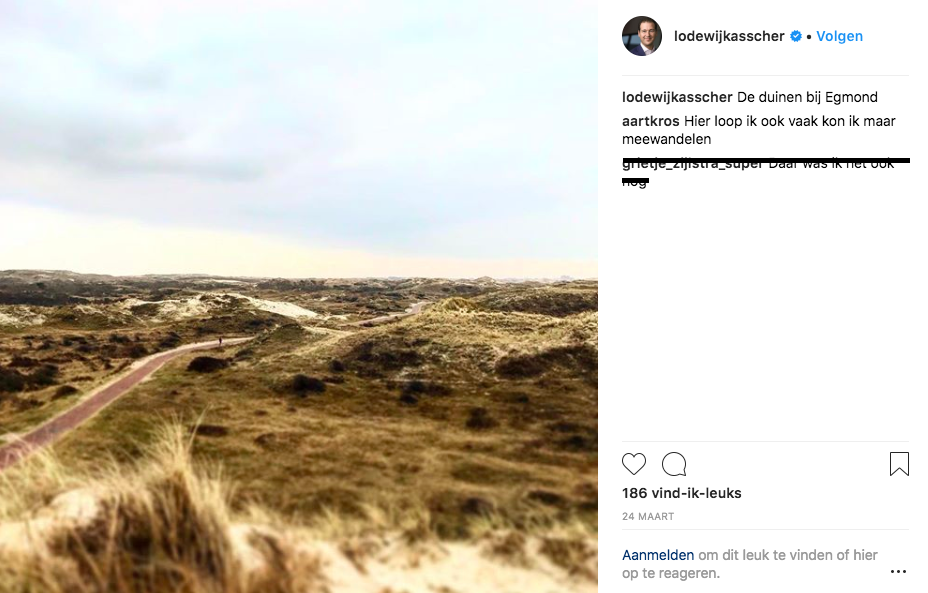
Task: Open lodewijkasscher username in the post header
Action: click(730, 36)
